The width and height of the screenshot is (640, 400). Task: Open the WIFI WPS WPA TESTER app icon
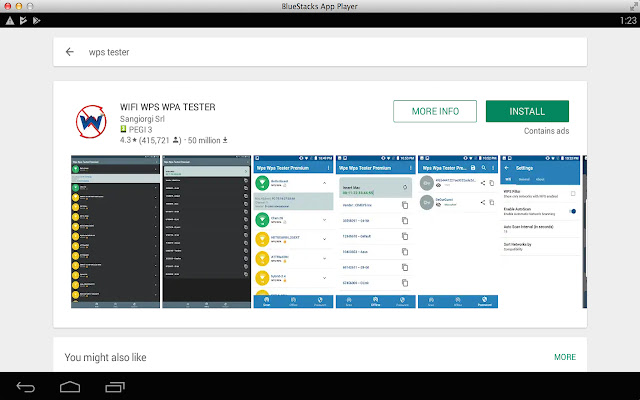click(91, 121)
